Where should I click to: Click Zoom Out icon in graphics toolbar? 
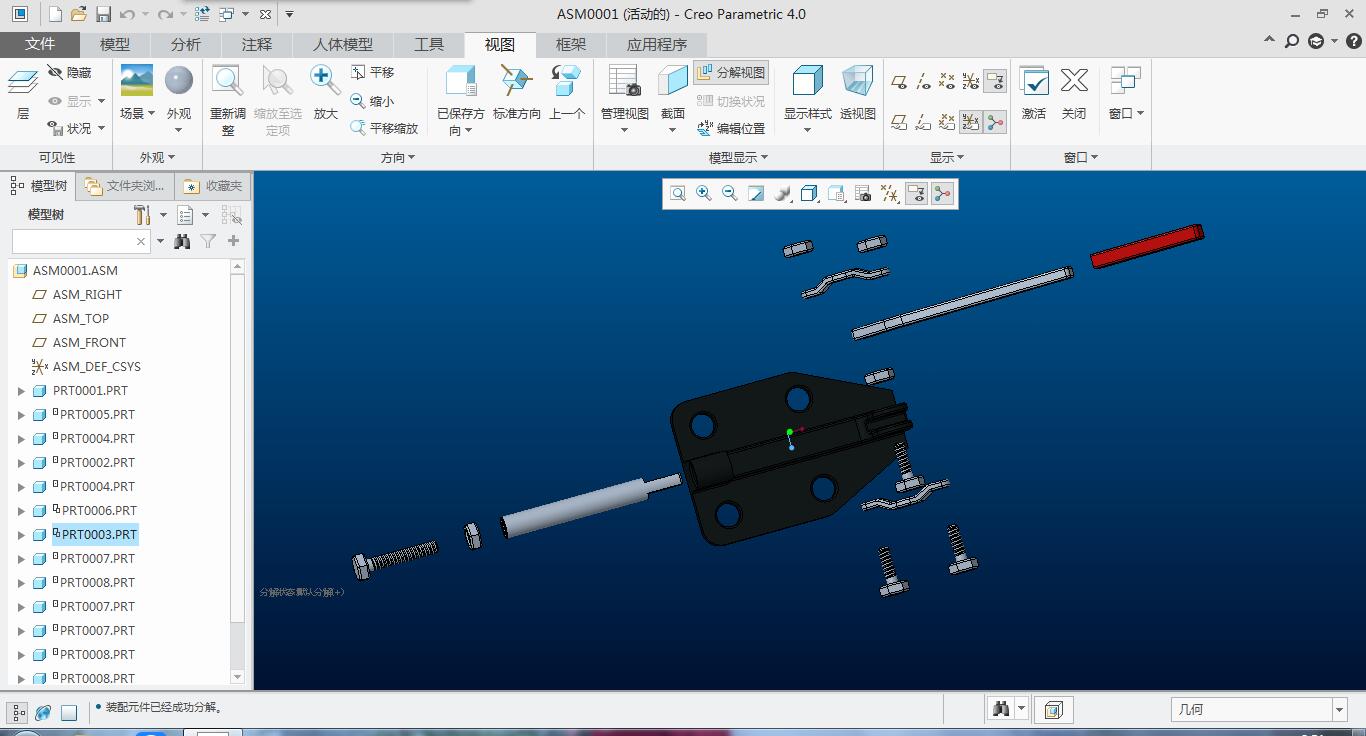(x=730, y=194)
